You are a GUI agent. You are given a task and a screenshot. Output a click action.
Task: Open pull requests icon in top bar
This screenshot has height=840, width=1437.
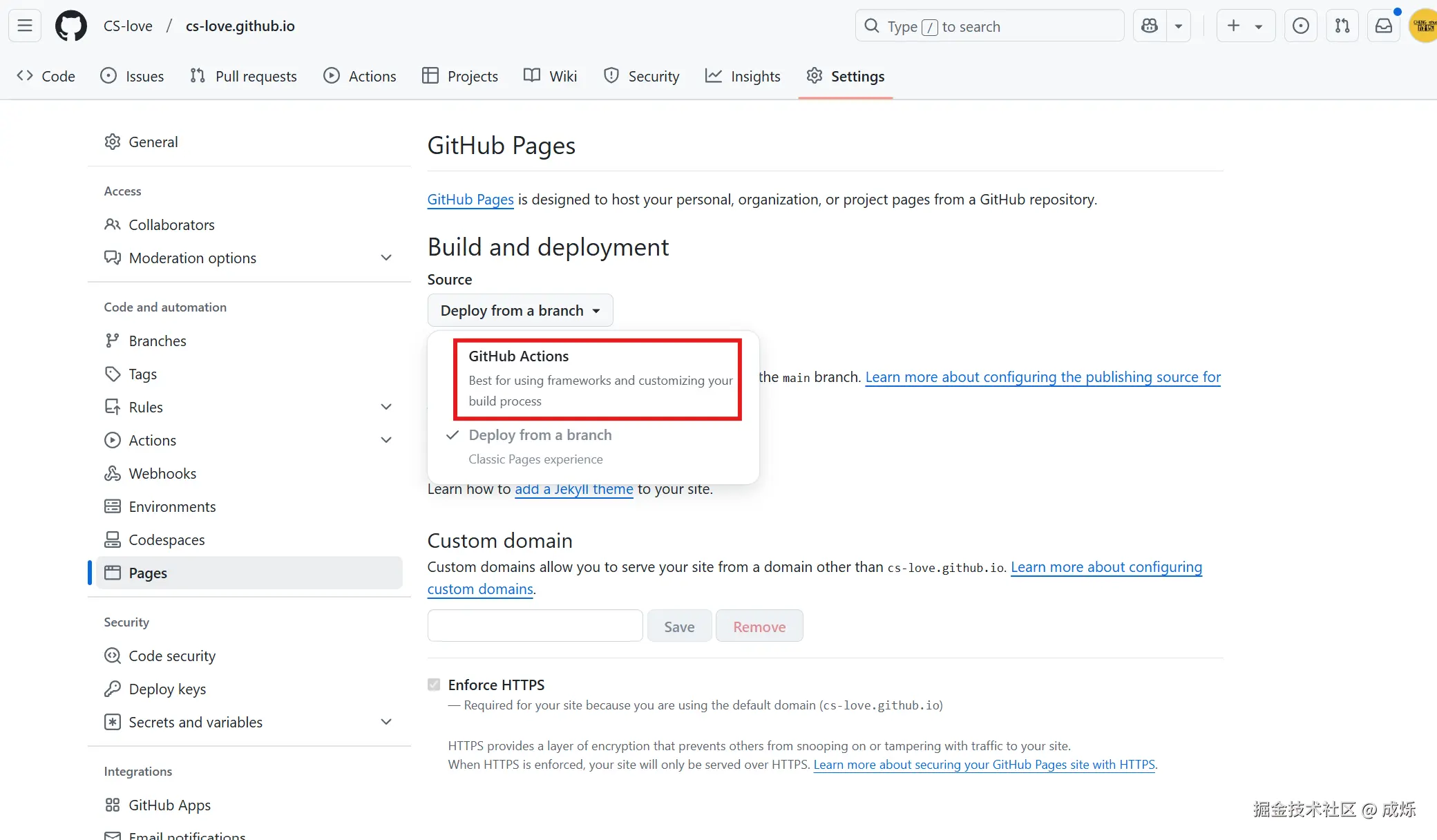pyautogui.click(x=1342, y=26)
